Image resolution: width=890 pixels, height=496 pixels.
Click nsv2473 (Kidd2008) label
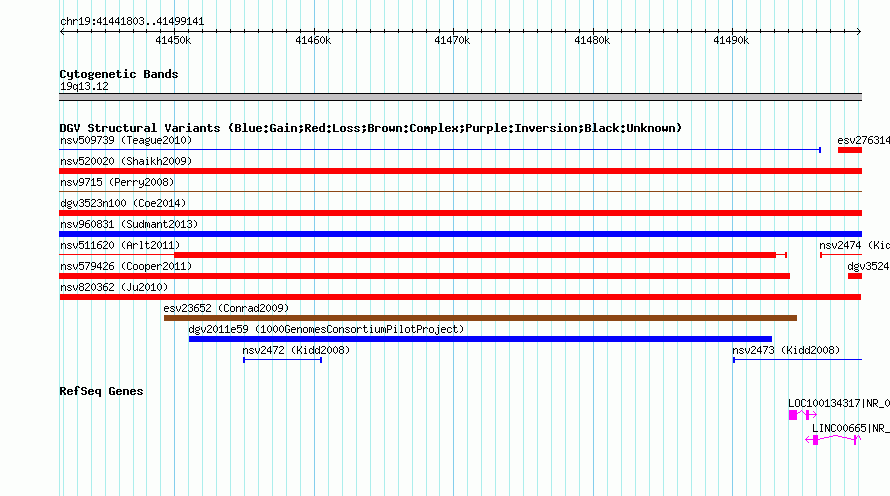pyautogui.click(x=786, y=350)
